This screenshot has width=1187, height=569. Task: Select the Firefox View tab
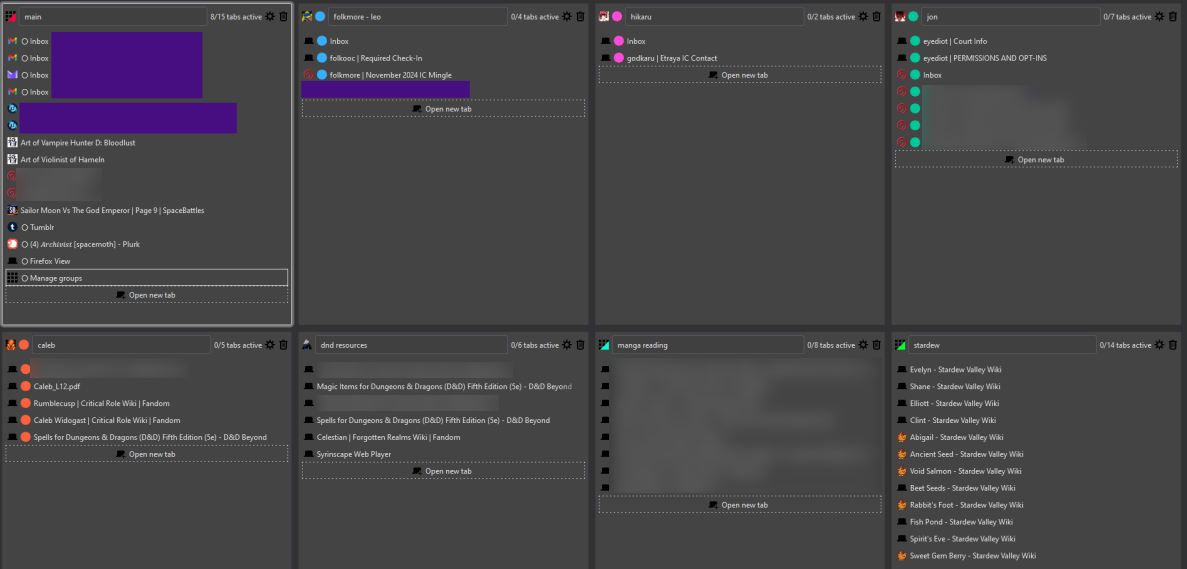pyautogui.click(x=50, y=261)
